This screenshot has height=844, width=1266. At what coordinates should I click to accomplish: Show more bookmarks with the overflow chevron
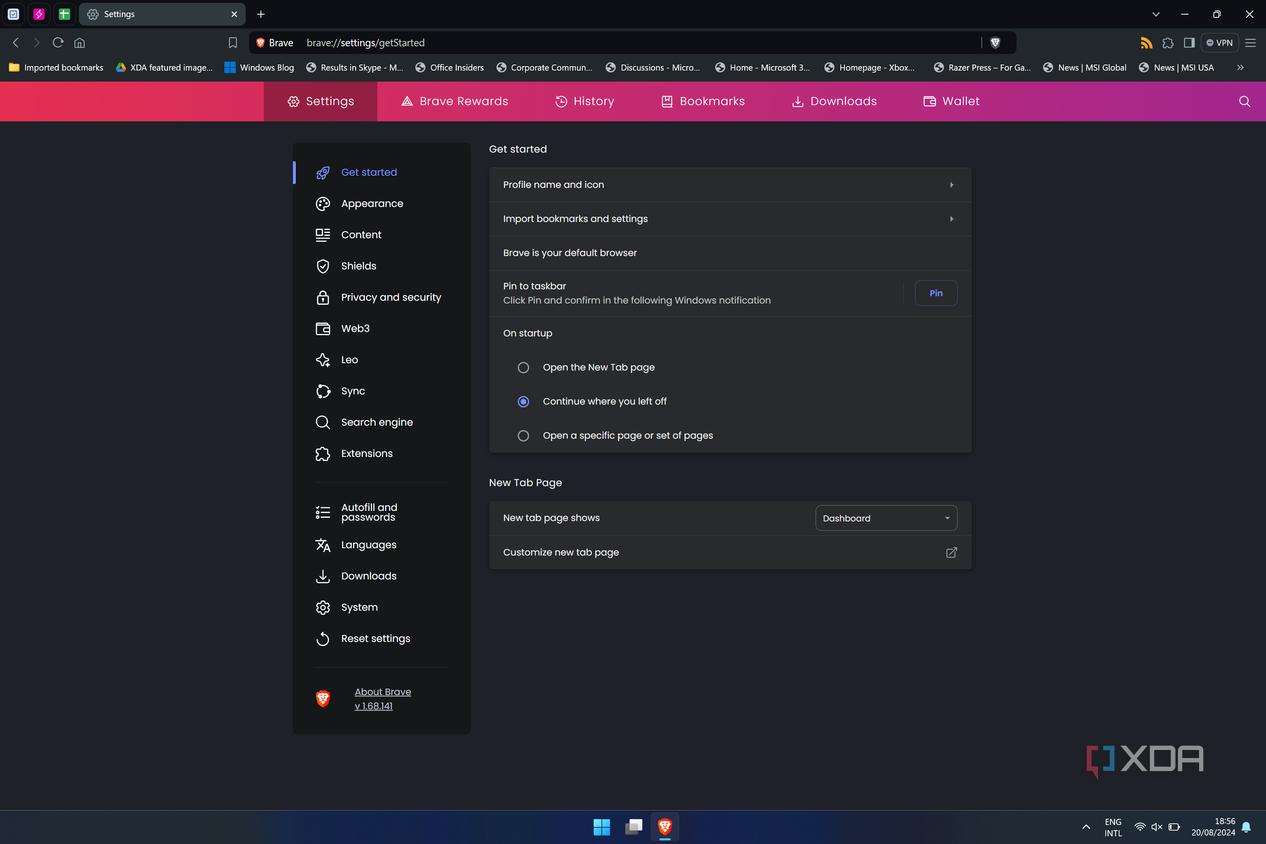click(x=1240, y=67)
